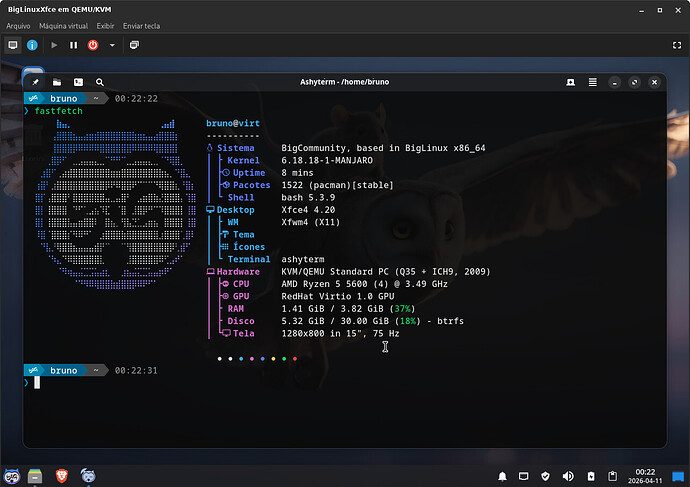Viewport: 690px width, 487px height.
Task: Launch Brave browser from the taskbar
Action: (62, 476)
